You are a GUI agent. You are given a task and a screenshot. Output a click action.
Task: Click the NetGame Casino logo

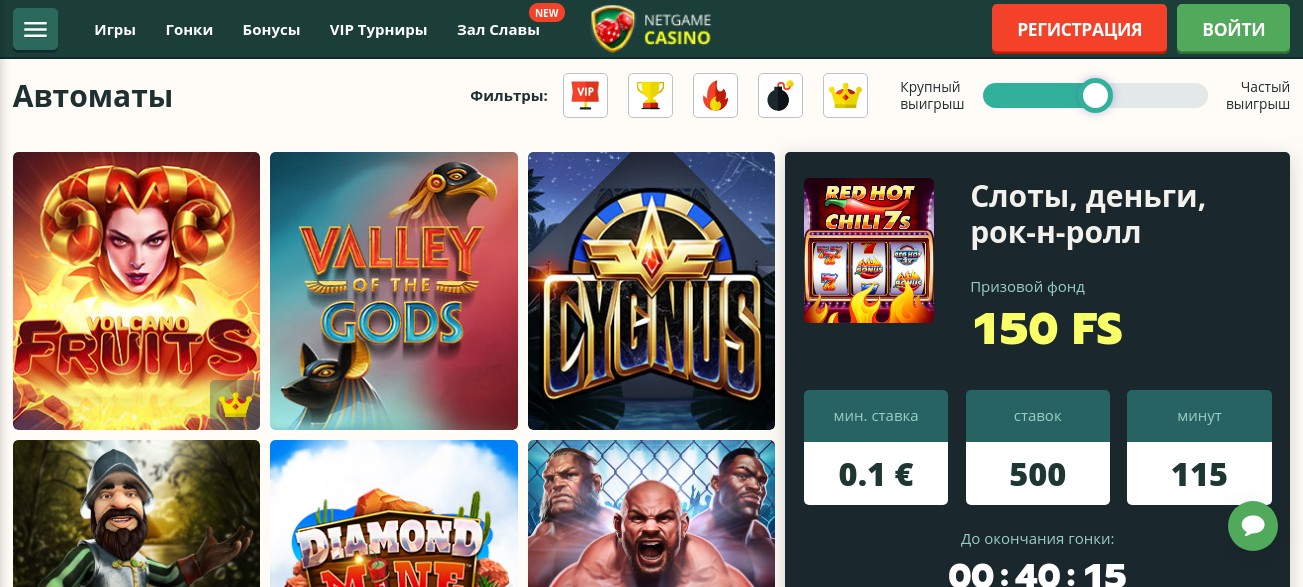(651, 29)
